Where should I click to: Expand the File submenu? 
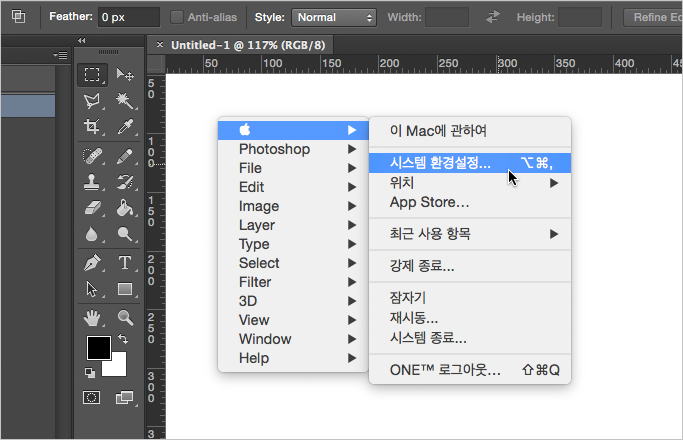click(x=293, y=168)
